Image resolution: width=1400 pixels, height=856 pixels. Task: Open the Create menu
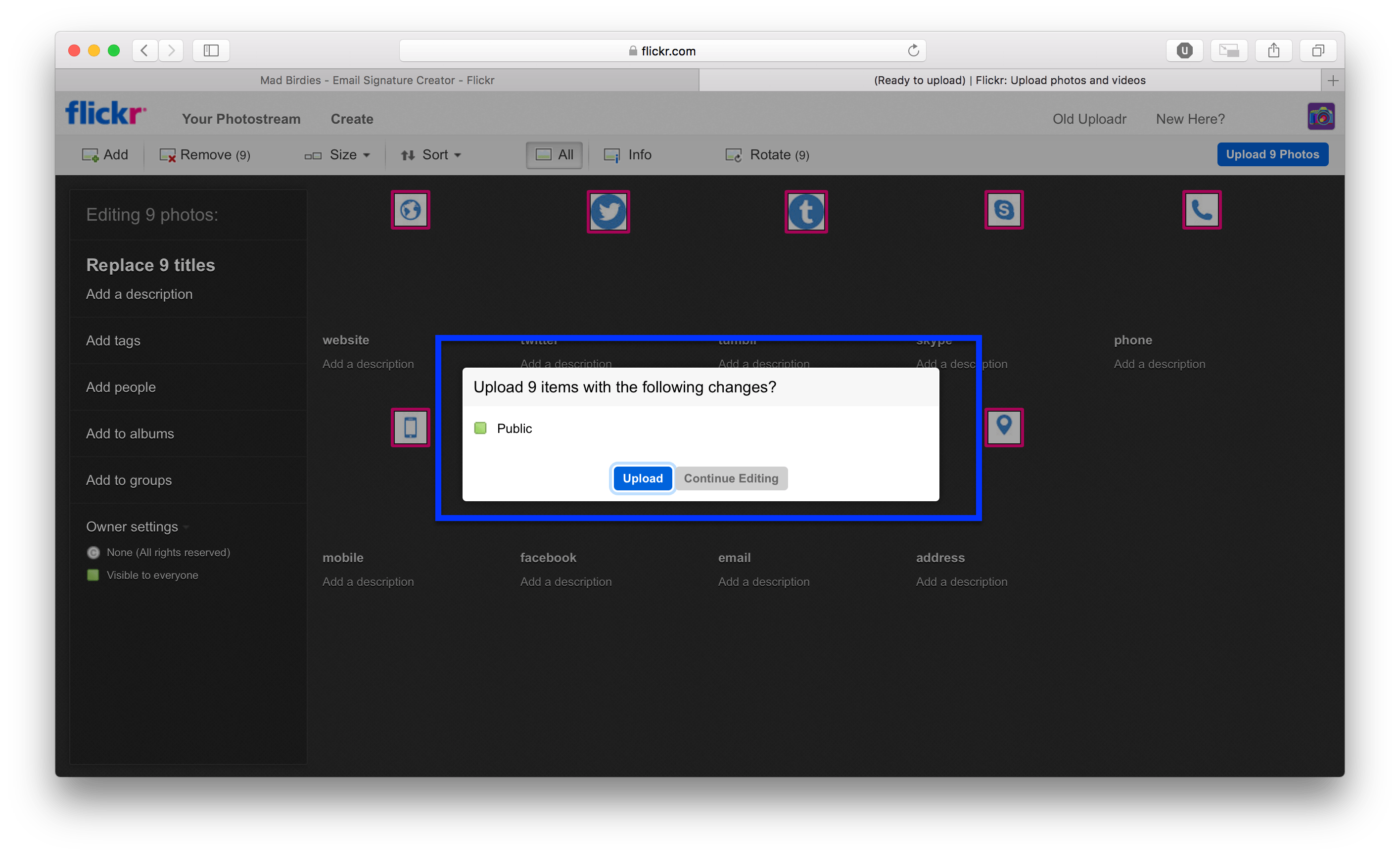[352, 119]
